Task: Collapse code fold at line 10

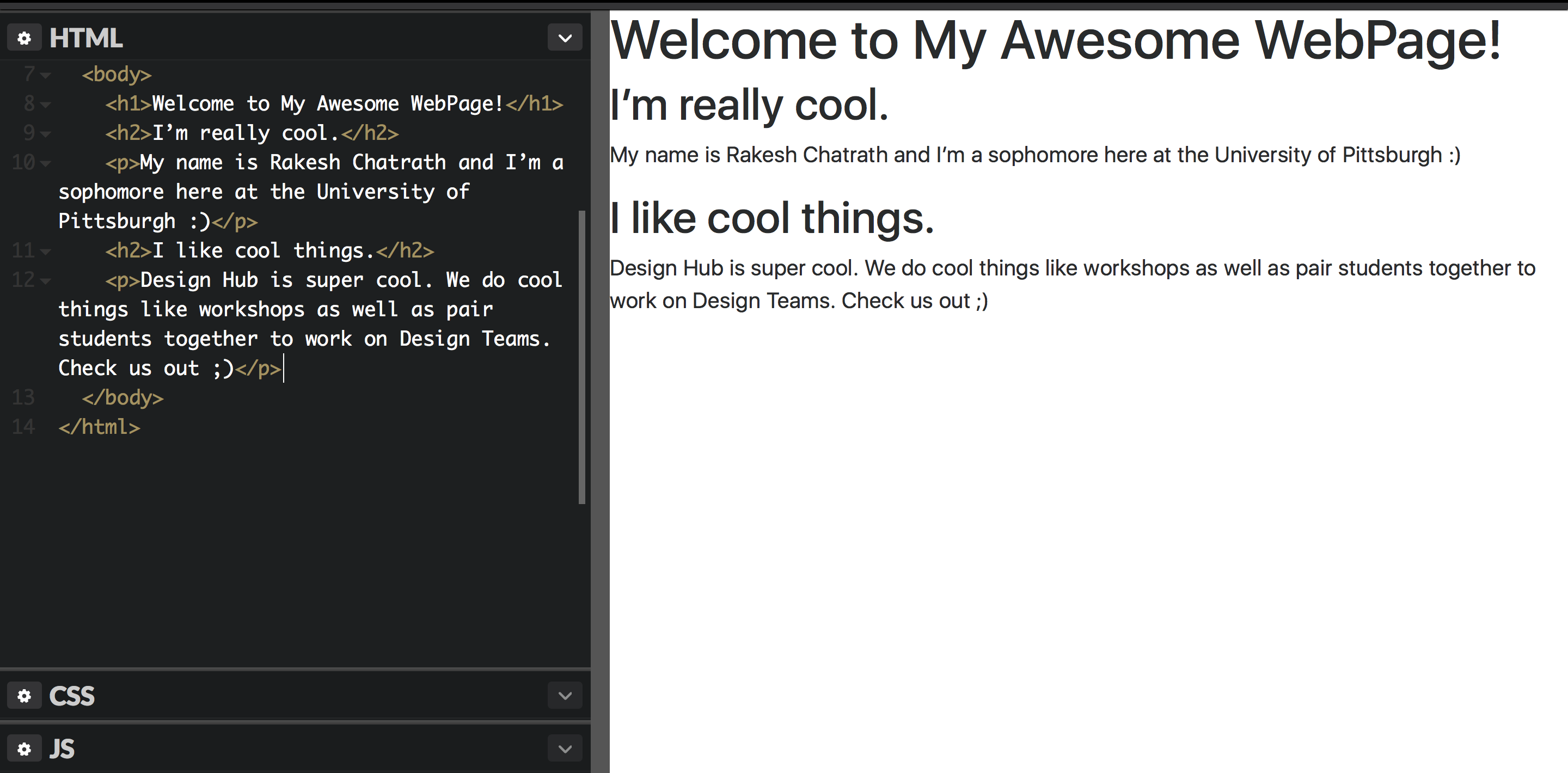Action: click(x=46, y=163)
